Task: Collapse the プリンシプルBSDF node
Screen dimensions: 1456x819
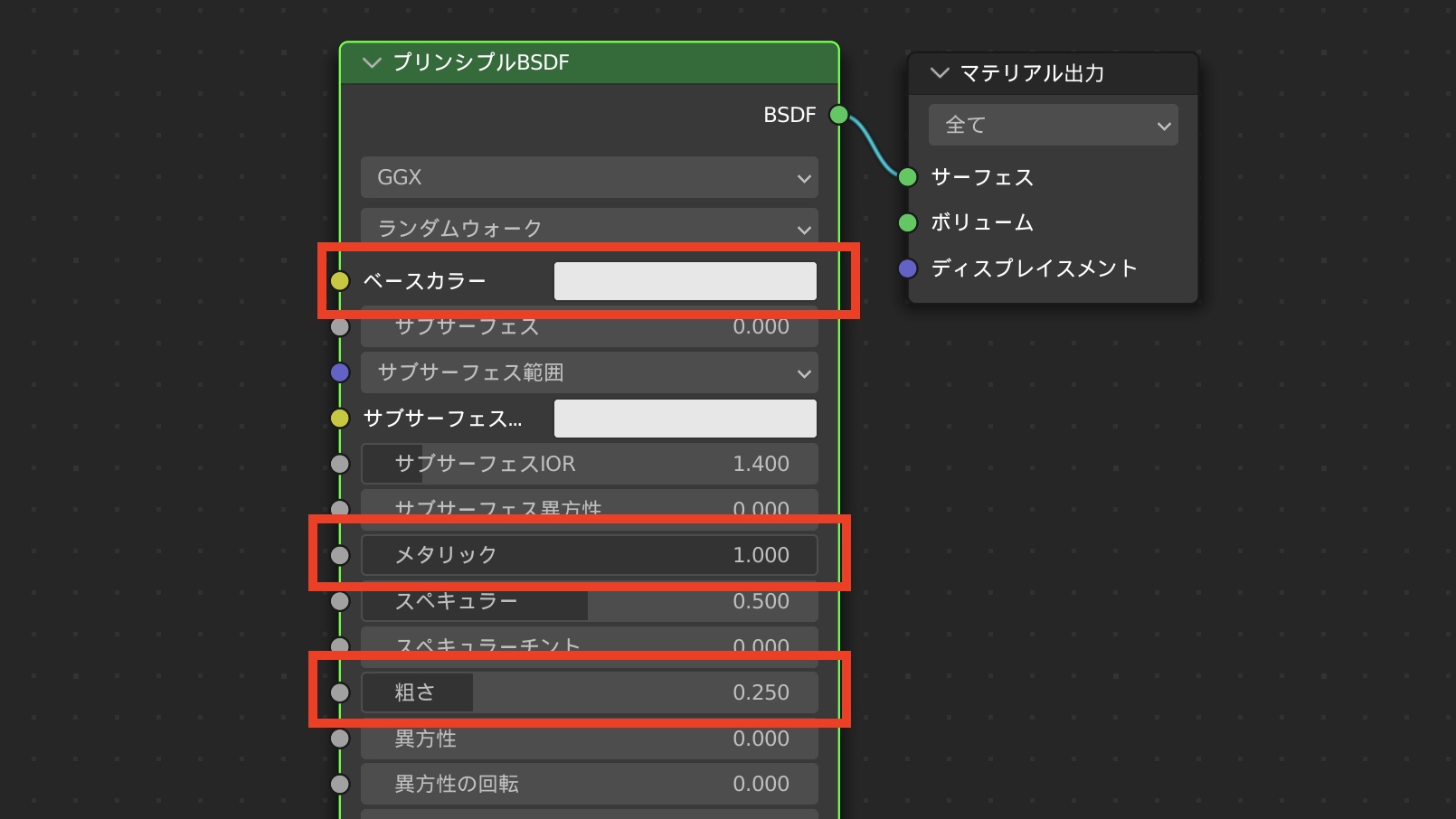Action: pos(371,62)
